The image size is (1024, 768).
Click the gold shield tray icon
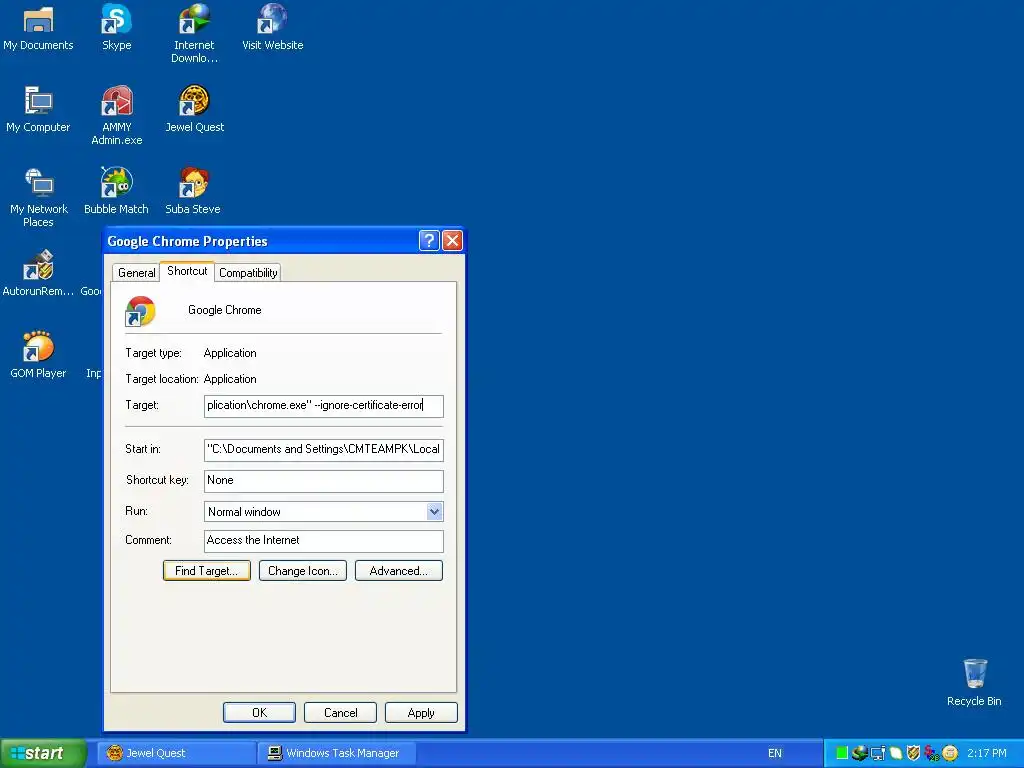[x=914, y=753]
